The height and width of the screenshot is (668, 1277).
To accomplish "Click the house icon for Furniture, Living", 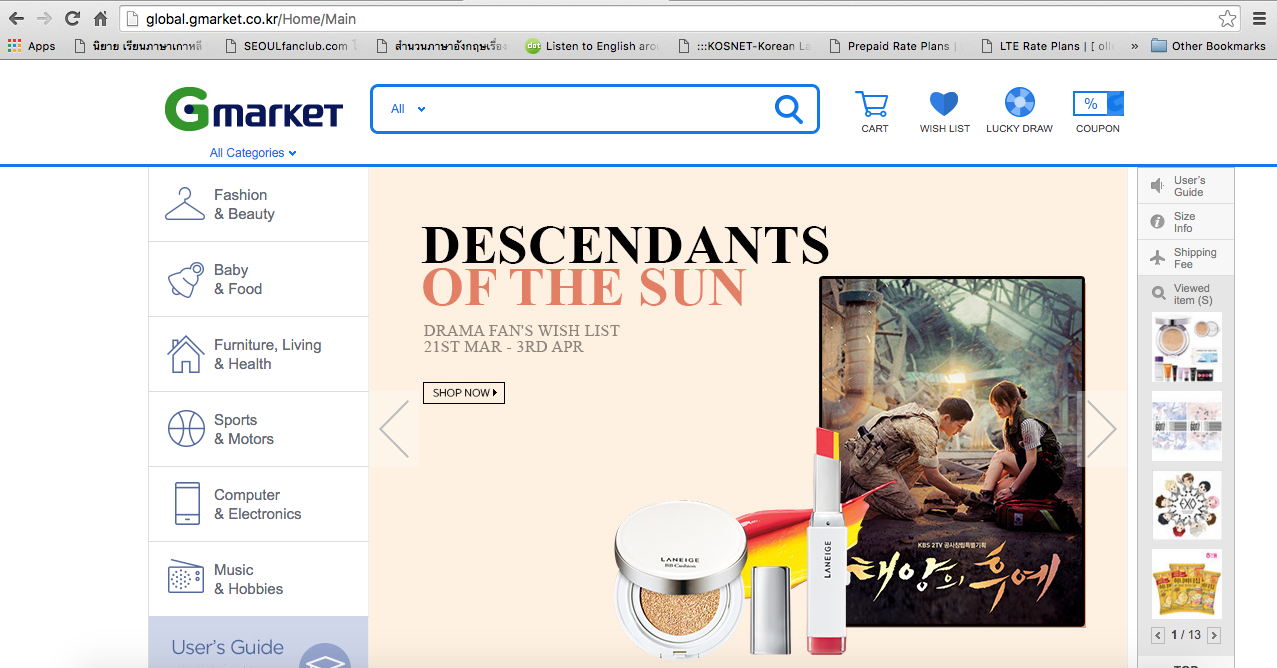I will (185, 355).
